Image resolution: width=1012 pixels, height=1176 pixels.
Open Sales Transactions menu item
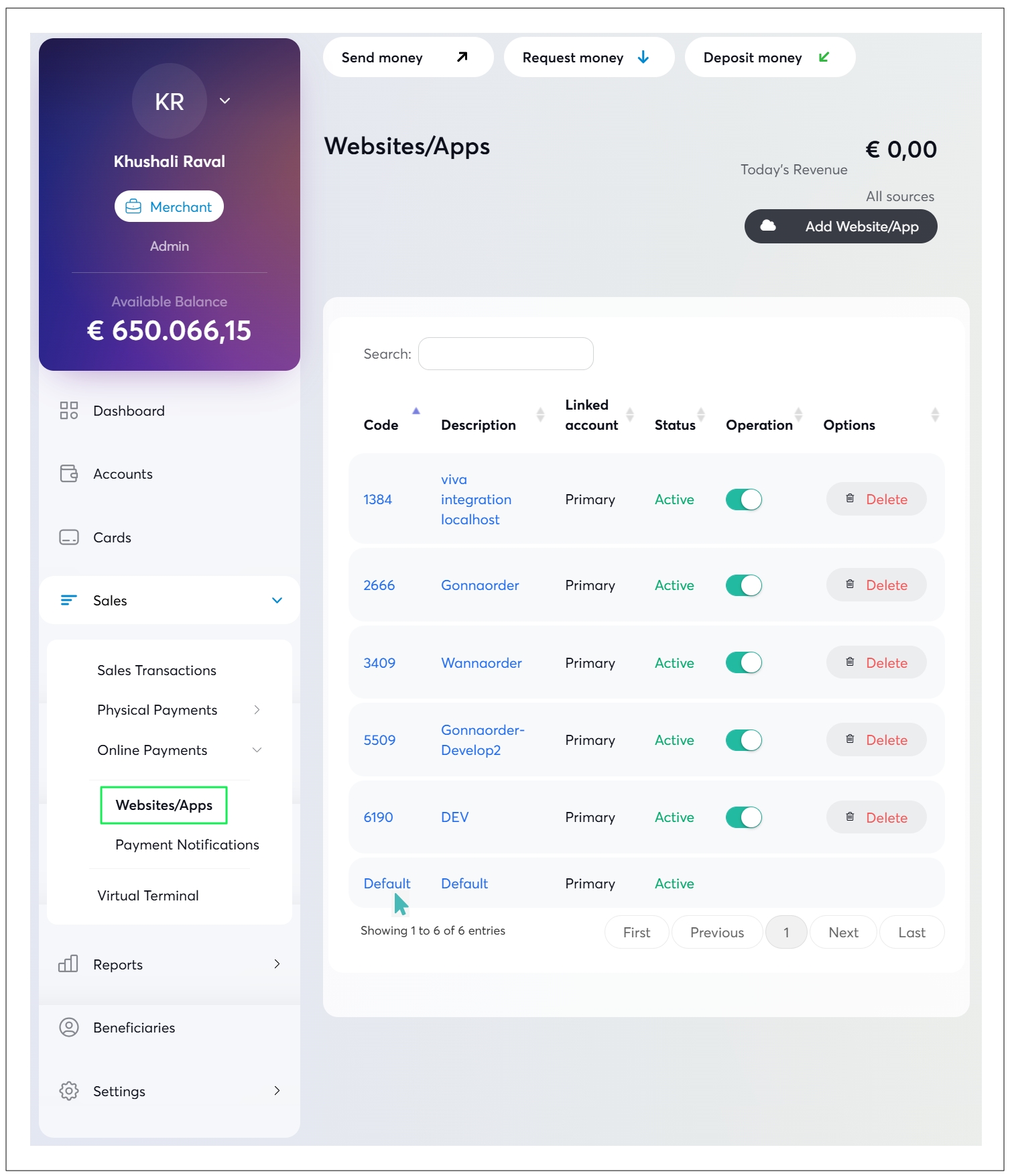coord(157,670)
